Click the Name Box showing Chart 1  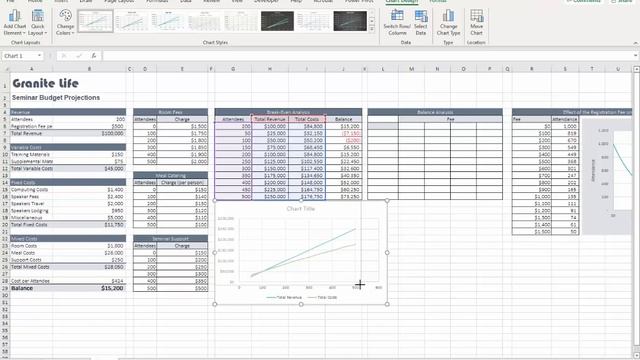pos(19,56)
